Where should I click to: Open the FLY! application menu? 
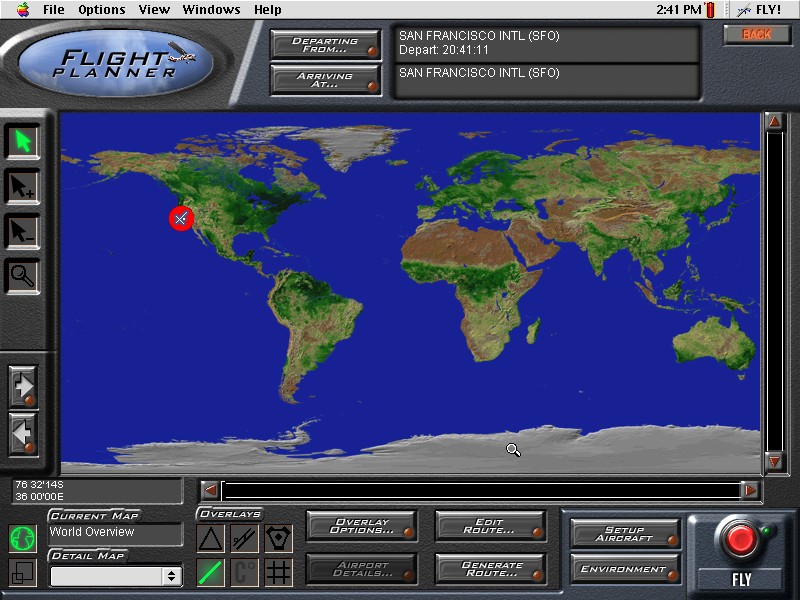point(759,10)
